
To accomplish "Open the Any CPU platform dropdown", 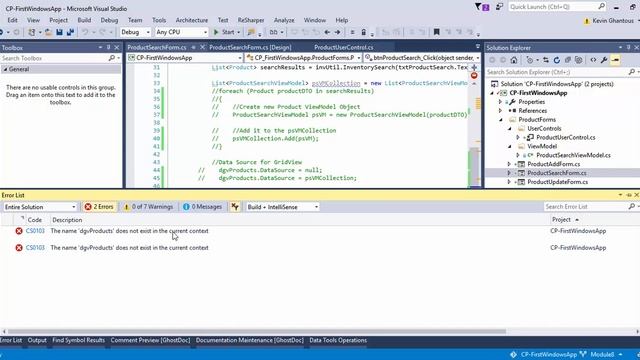I will pos(182,32).
